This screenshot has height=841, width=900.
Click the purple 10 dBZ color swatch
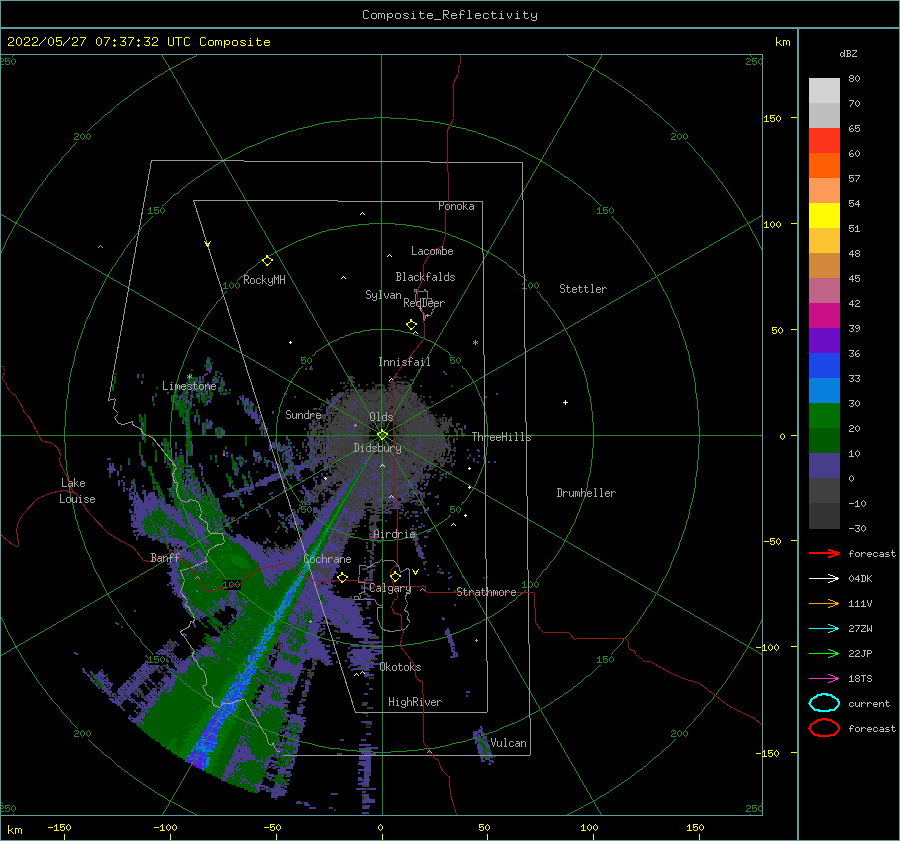click(824, 466)
